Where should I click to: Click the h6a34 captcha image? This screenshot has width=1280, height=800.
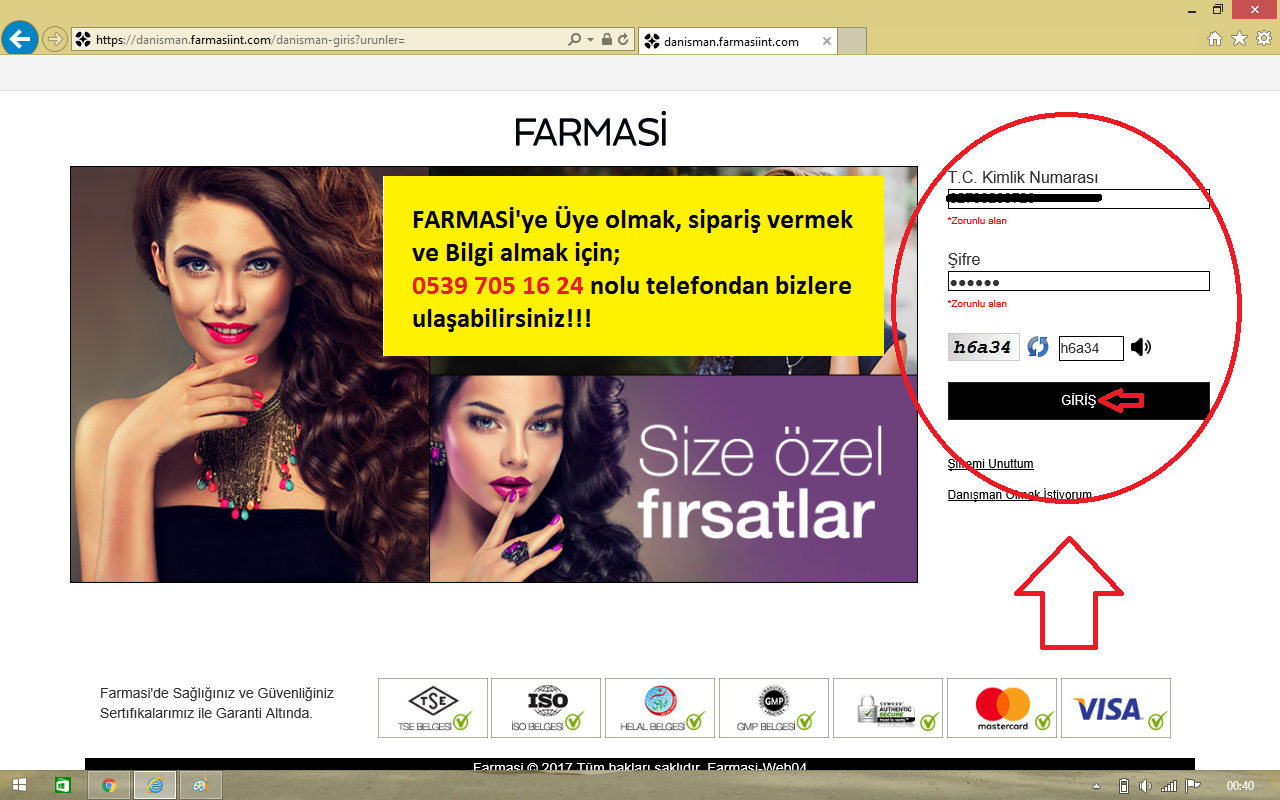click(984, 347)
